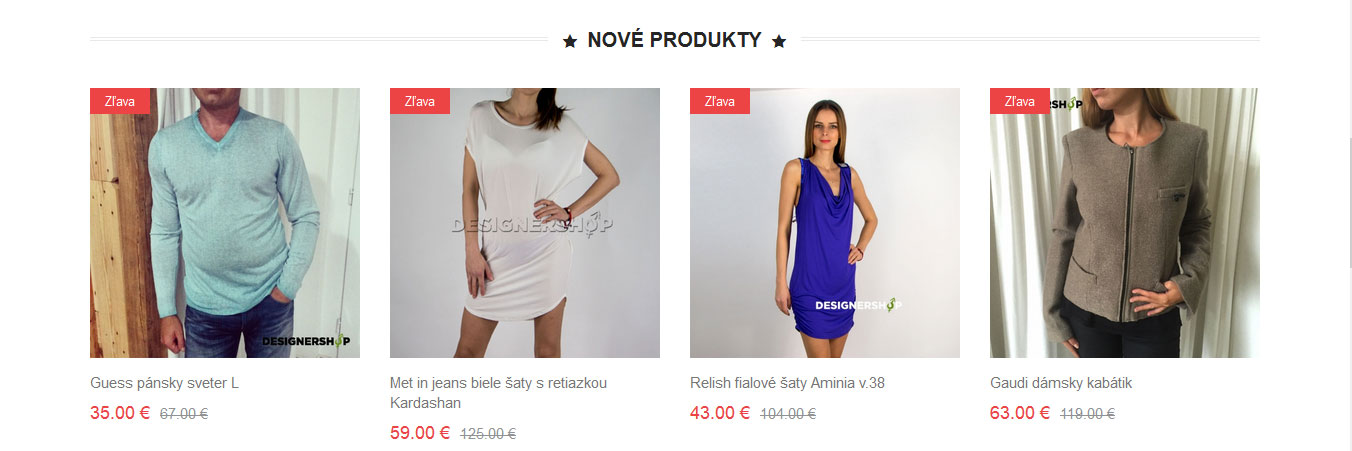Open the Gaudi brown jacket photo

(1125, 223)
